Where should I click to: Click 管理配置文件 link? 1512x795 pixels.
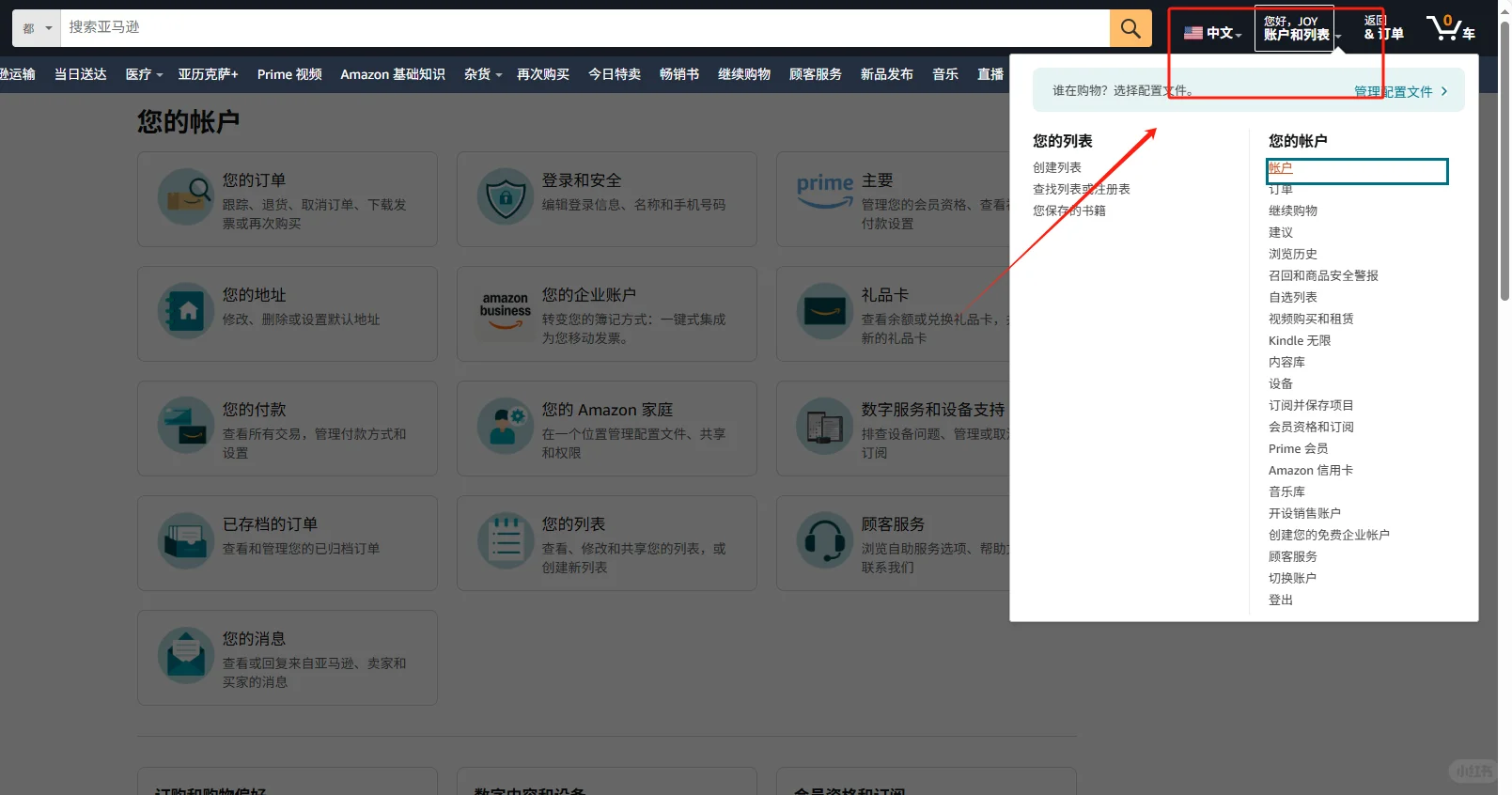1393,91
